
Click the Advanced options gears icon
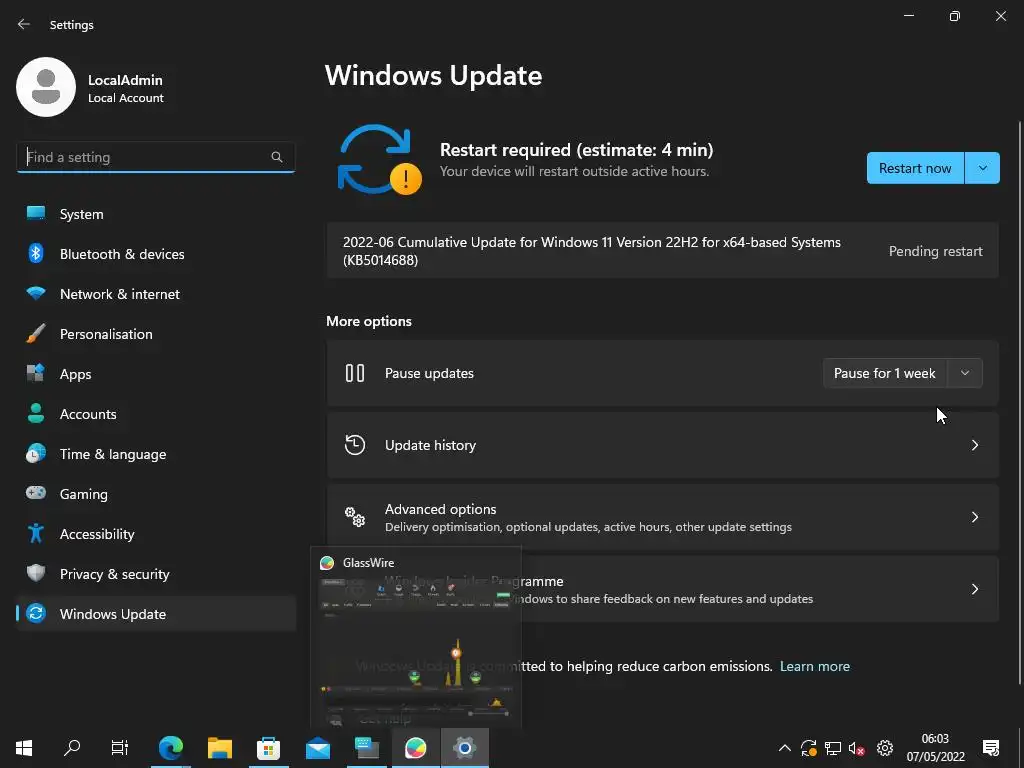355,517
